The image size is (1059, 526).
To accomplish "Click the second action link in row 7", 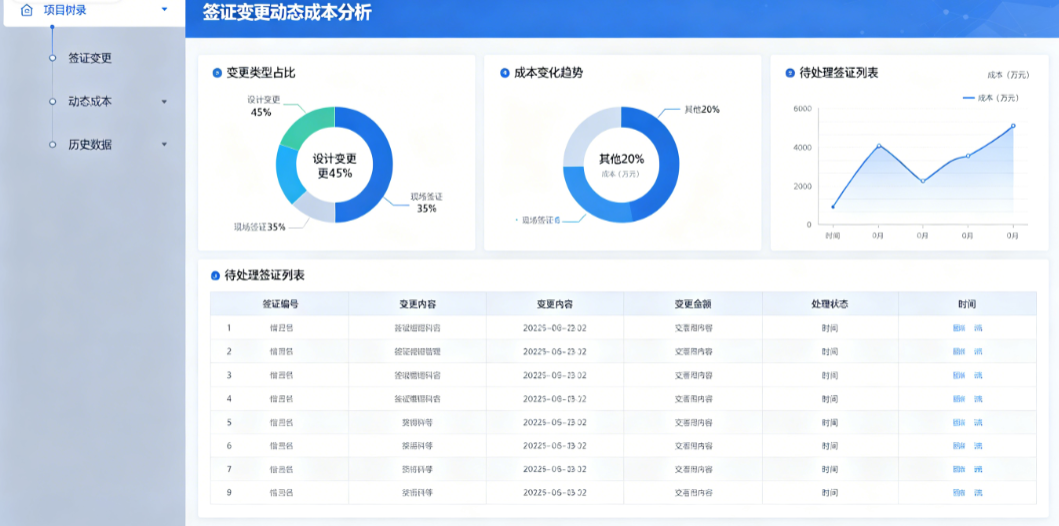I will coord(978,469).
